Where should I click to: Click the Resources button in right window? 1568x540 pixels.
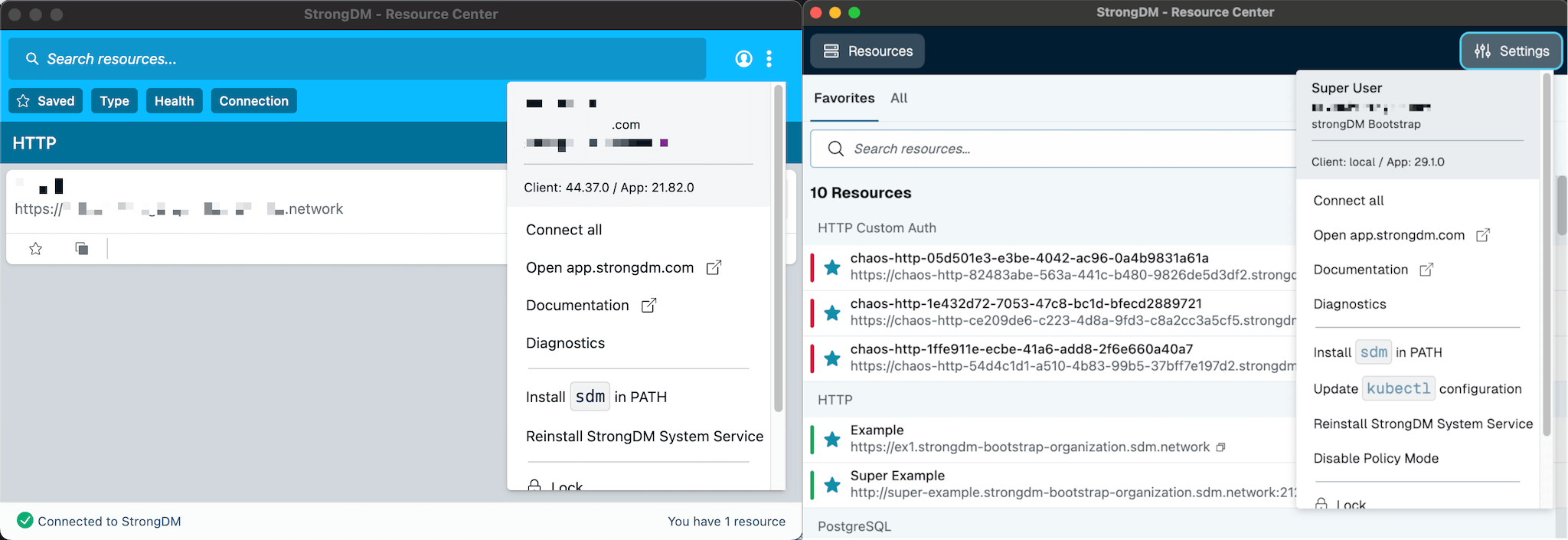[867, 51]
